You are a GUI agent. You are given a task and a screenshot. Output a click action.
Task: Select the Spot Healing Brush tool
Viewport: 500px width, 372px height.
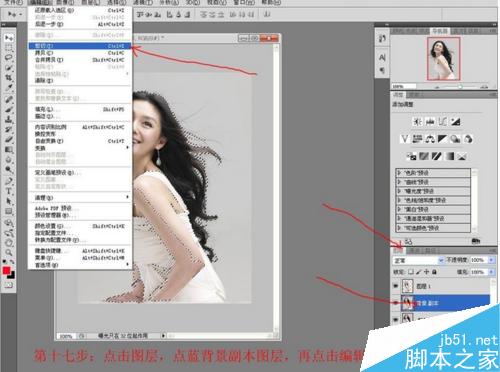pyautogui.click(x=9, y=99)
